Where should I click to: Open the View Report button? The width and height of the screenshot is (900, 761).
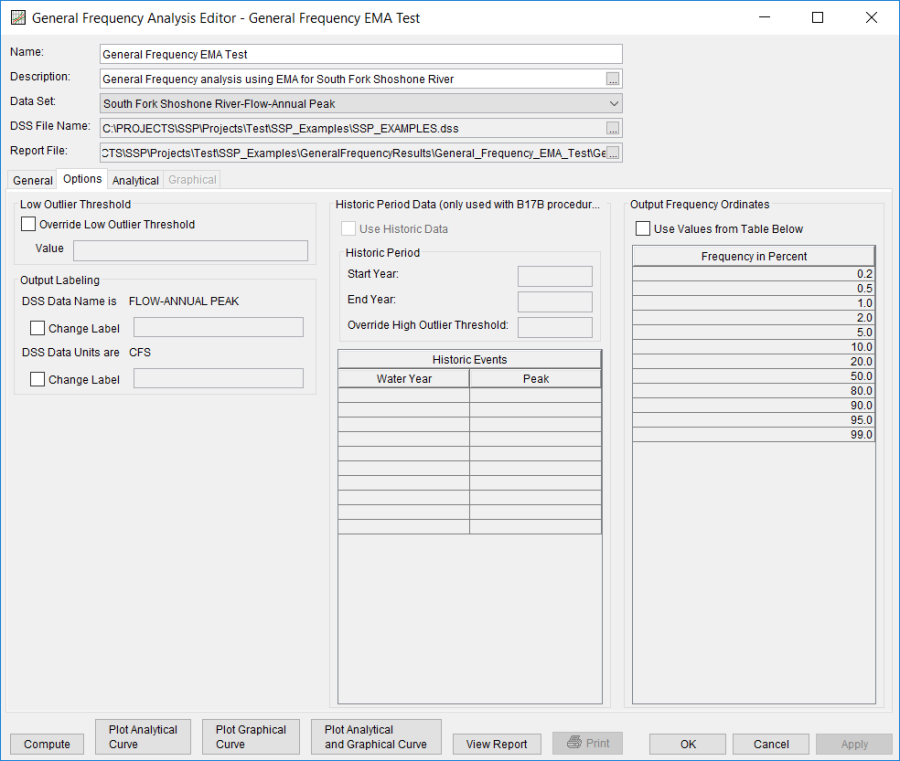(x=496, y=744)
